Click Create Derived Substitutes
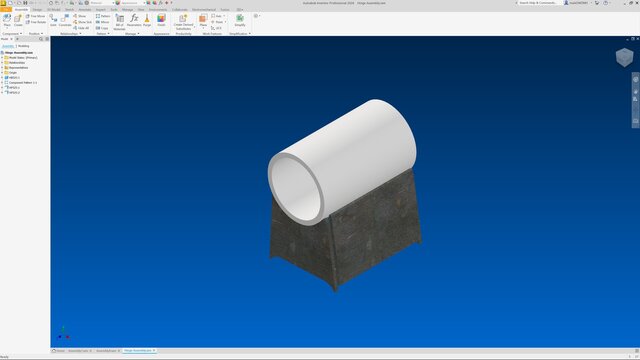This screenshot has height=360, width=640. pyautogui.click(x=183, y=22)
